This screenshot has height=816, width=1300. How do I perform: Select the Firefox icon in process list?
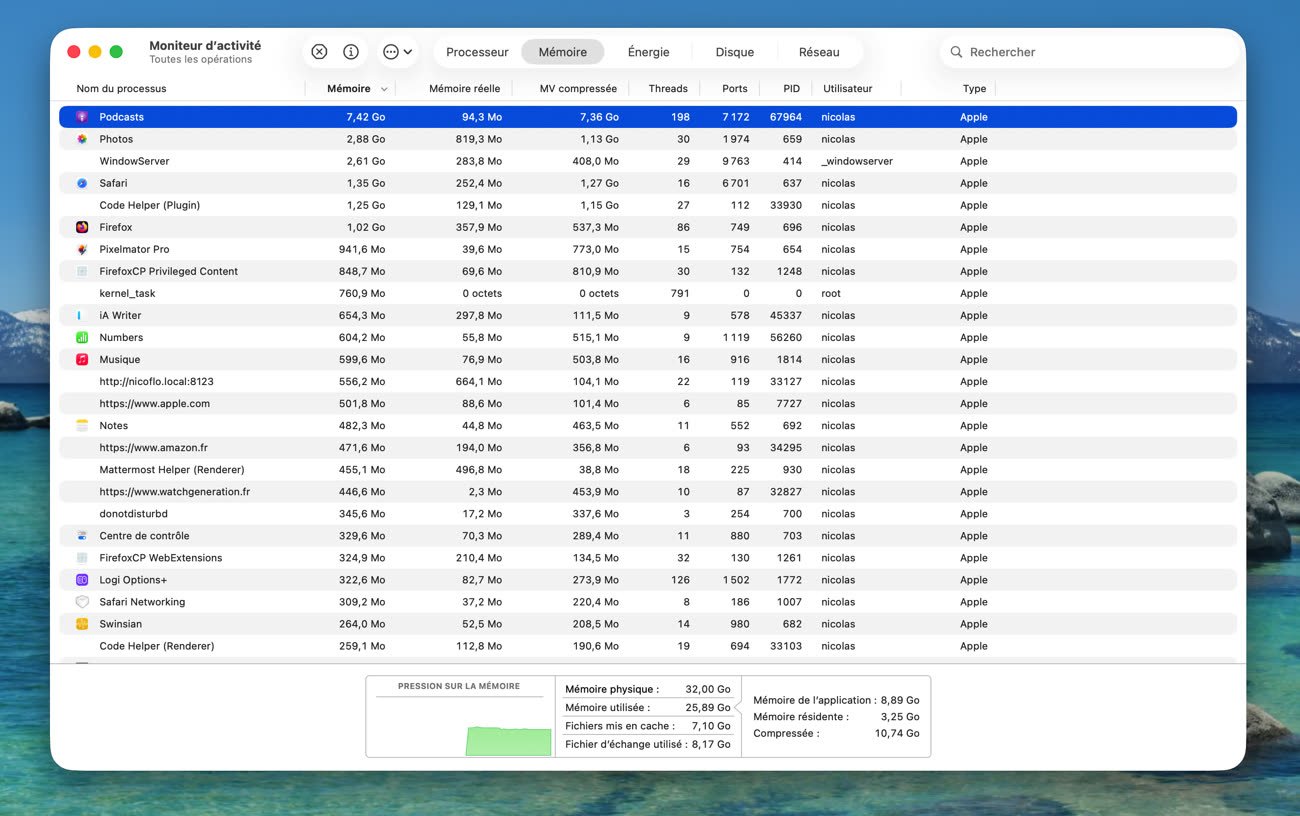[x=82, y=227]
